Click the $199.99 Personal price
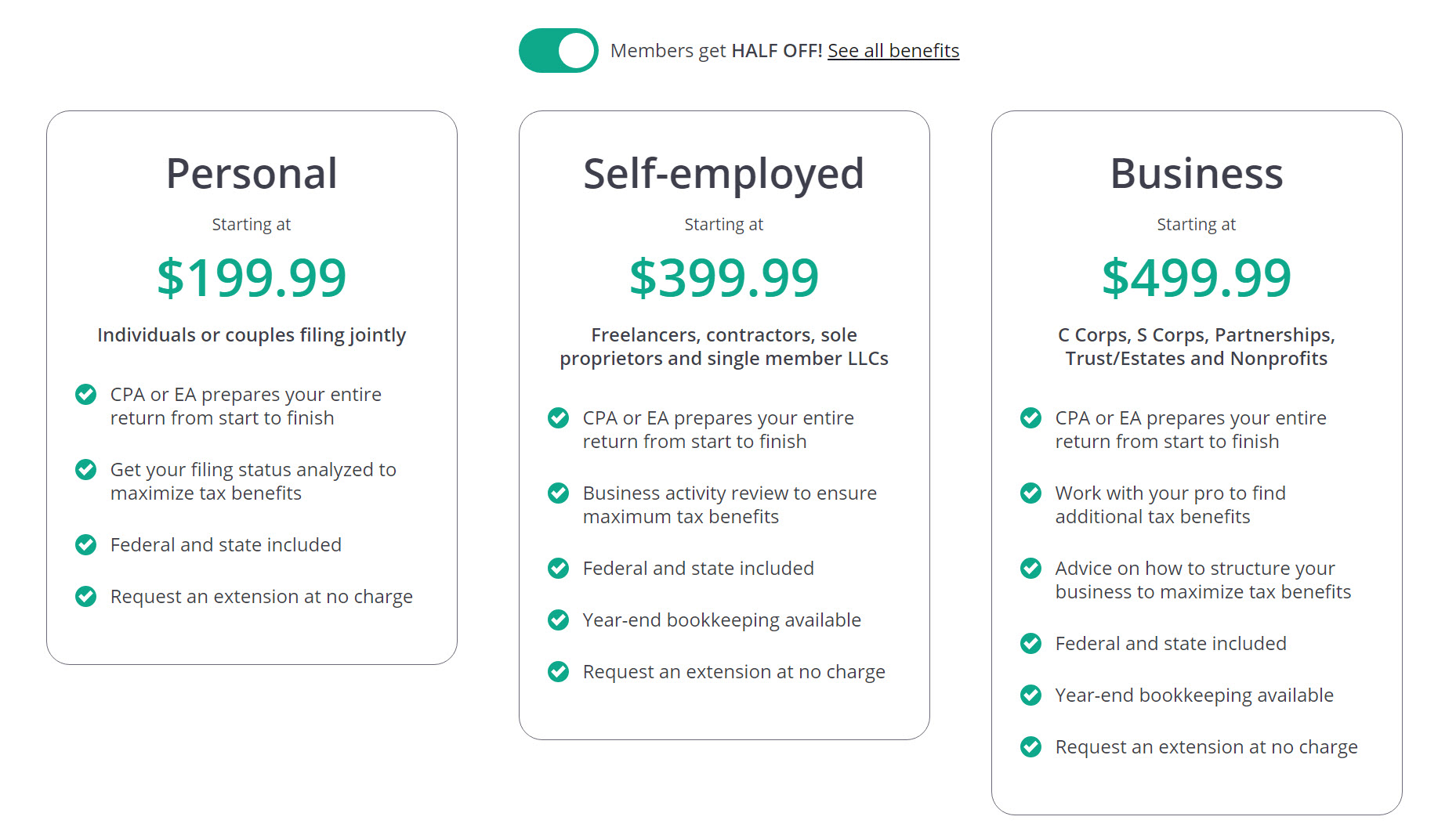This screenshot has height=831, width=1456. click(x=252, y=278)
